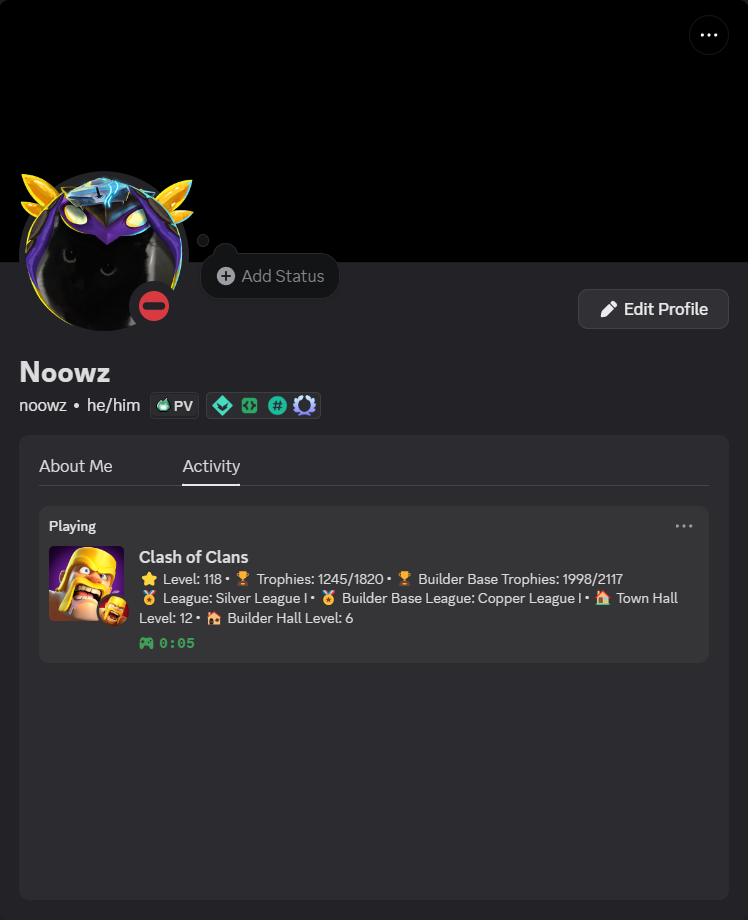Click the purple laurel quest badge
The height and width of the screenshot is (920, 748).
tap(304, 405)
